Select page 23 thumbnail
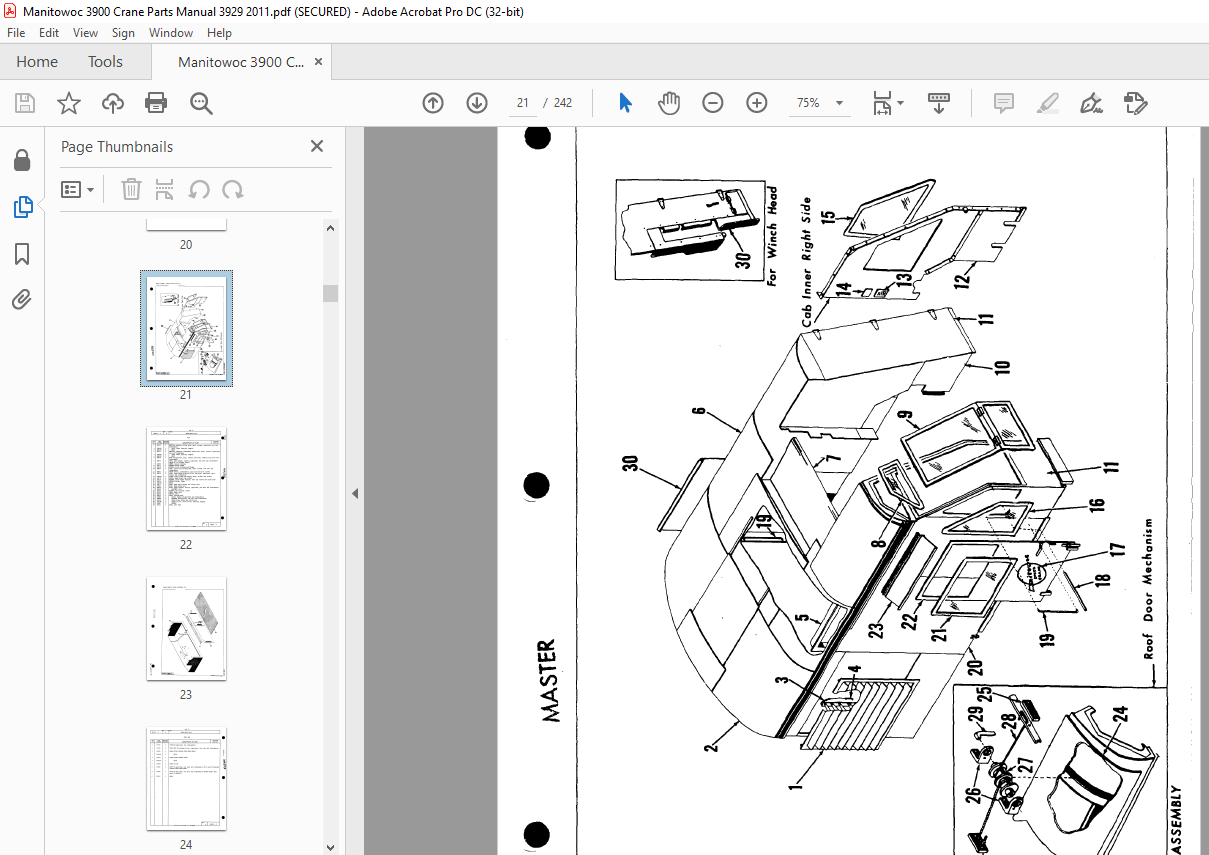This screenshot has width=1209, height=855. pos(186,629)
